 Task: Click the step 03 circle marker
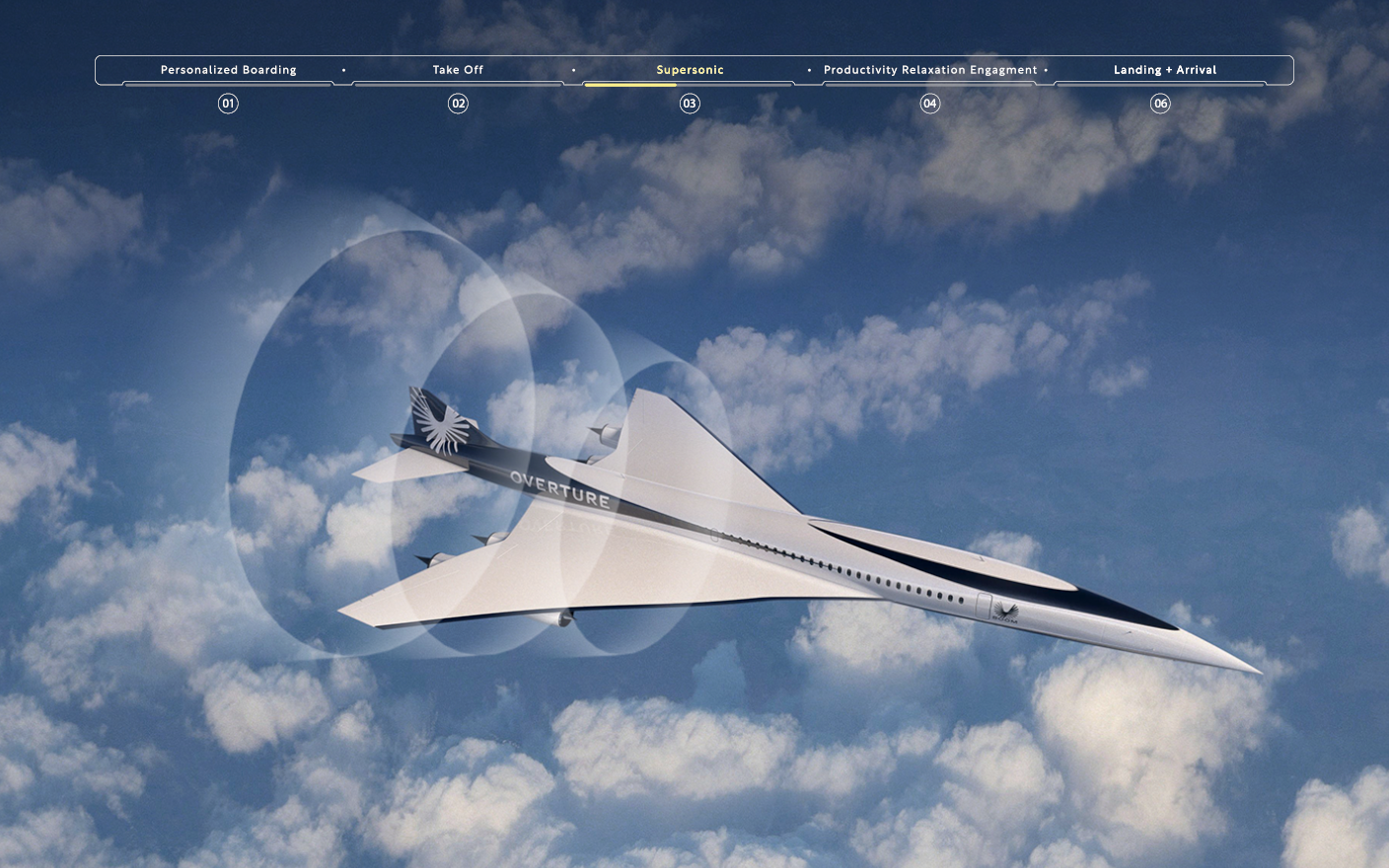pyautogui.click(x=690, y=104)
